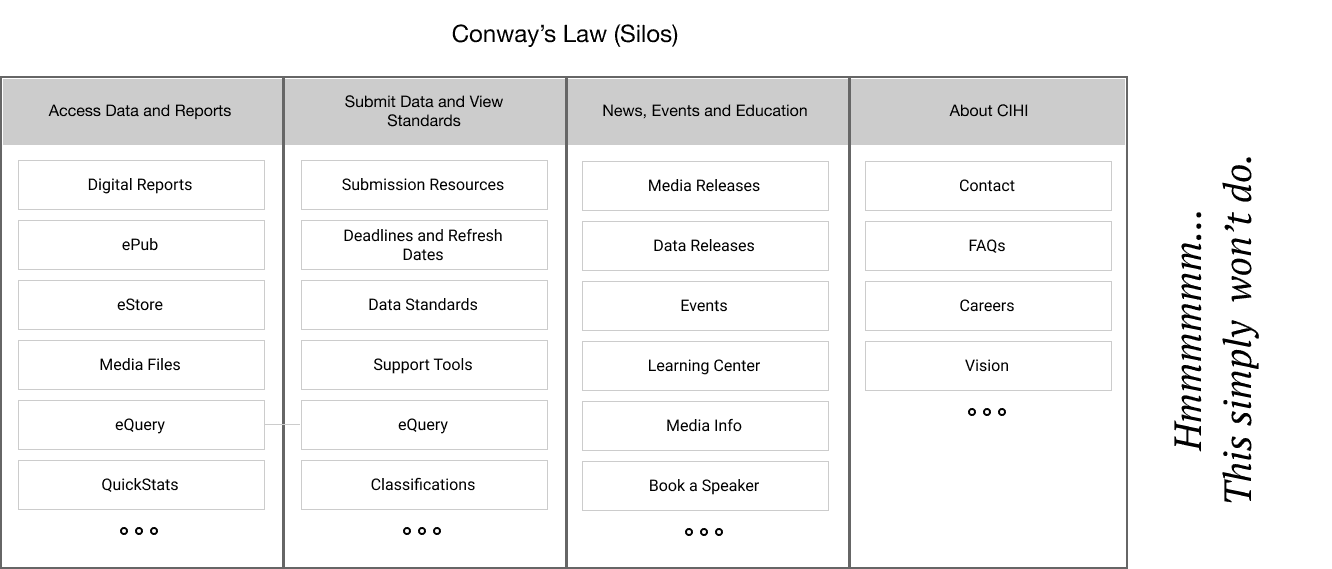Select the QuickStats box
This screenshot has width=1332, height=569.
[141, 485]
